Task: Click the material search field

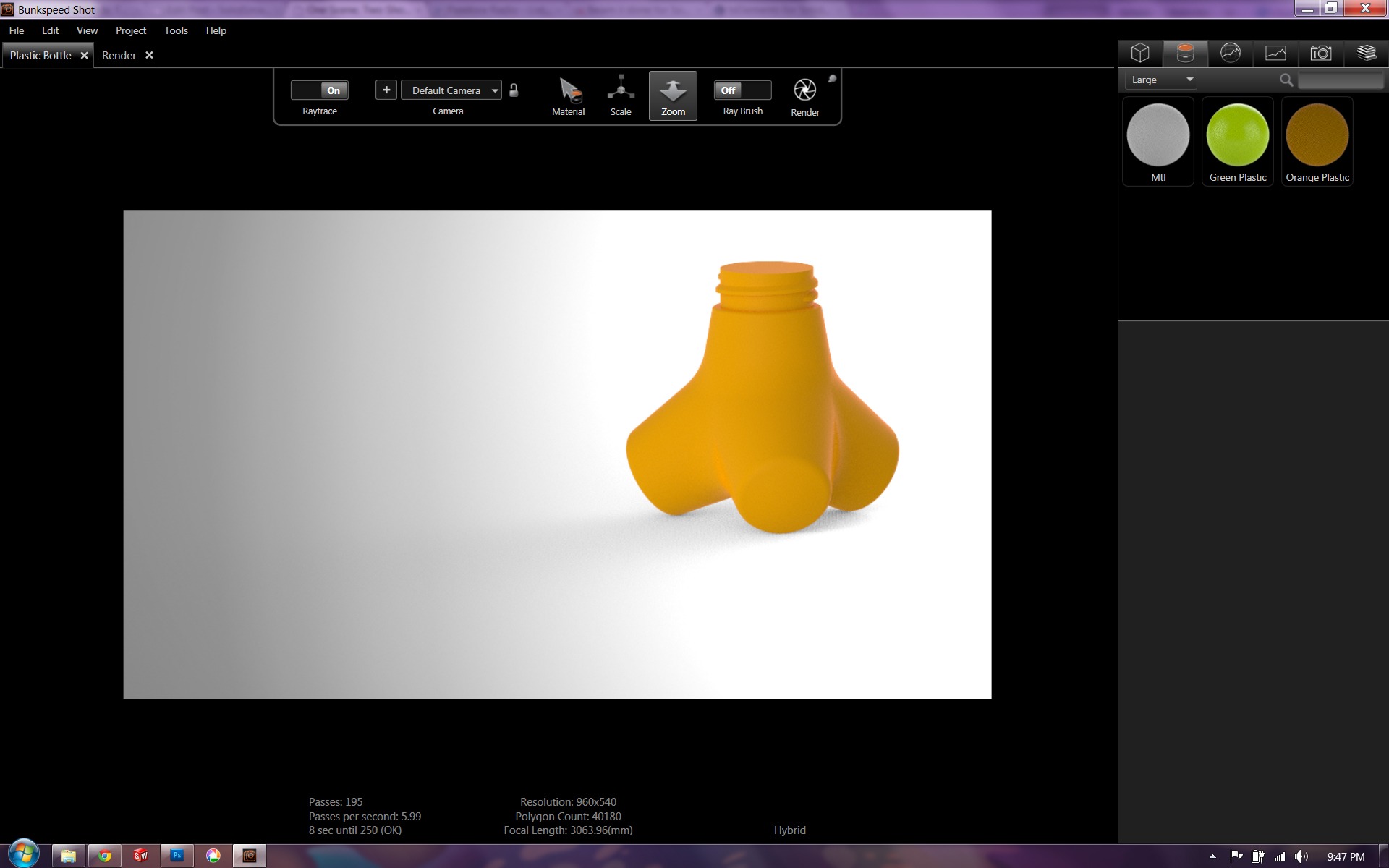Action: [1340, 80]
